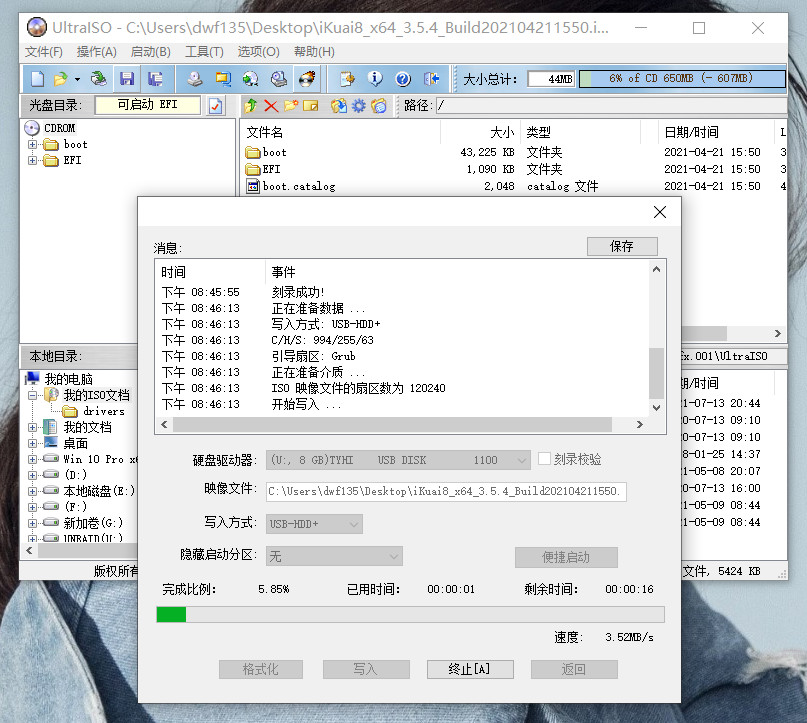Viewport: 807px width, 723px height.
Task: Click the New file toolbar icon
Action: (x=38, y=79)
